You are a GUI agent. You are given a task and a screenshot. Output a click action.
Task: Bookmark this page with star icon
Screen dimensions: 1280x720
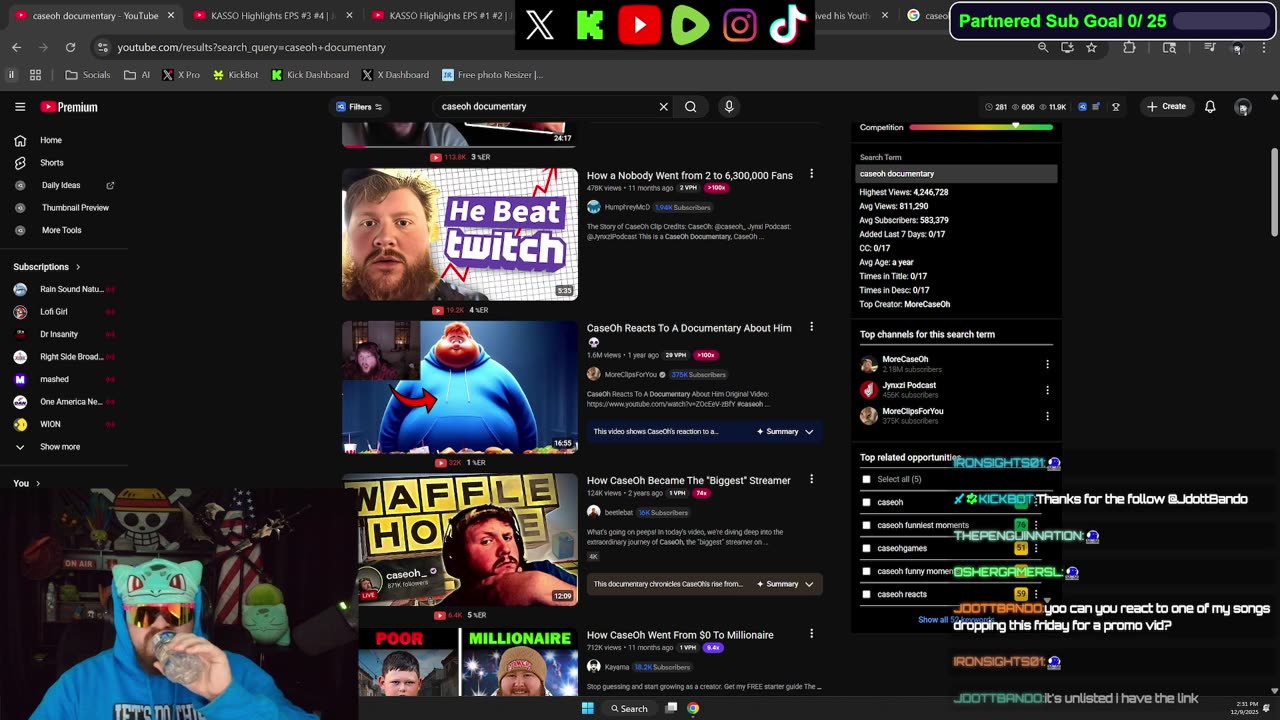click(1091, 47)
